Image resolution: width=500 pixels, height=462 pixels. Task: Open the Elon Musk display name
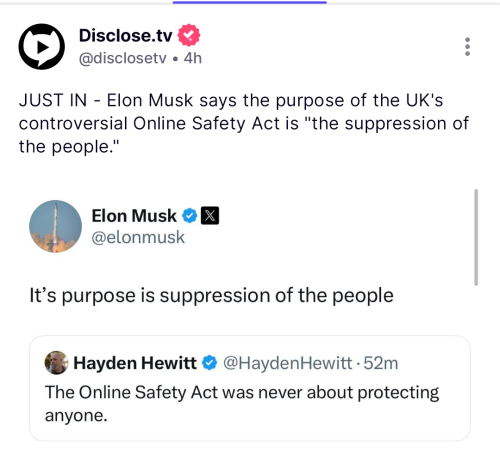[x=134, y=216]
